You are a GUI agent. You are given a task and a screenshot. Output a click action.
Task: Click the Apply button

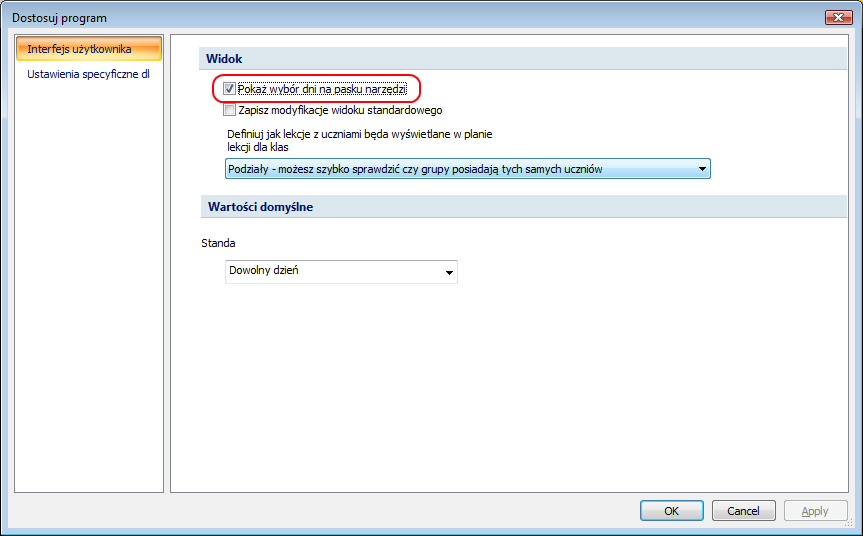[815, 511]
